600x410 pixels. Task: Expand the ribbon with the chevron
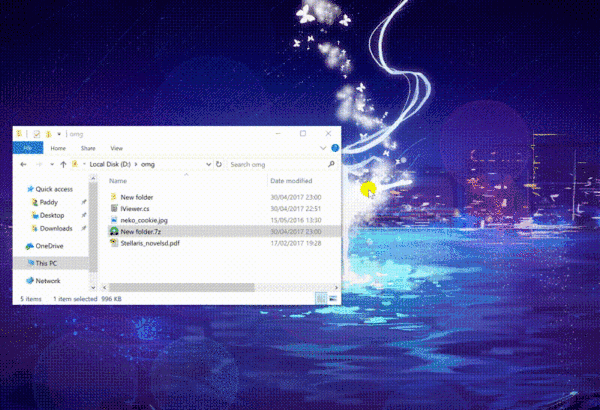click(323, 148)
